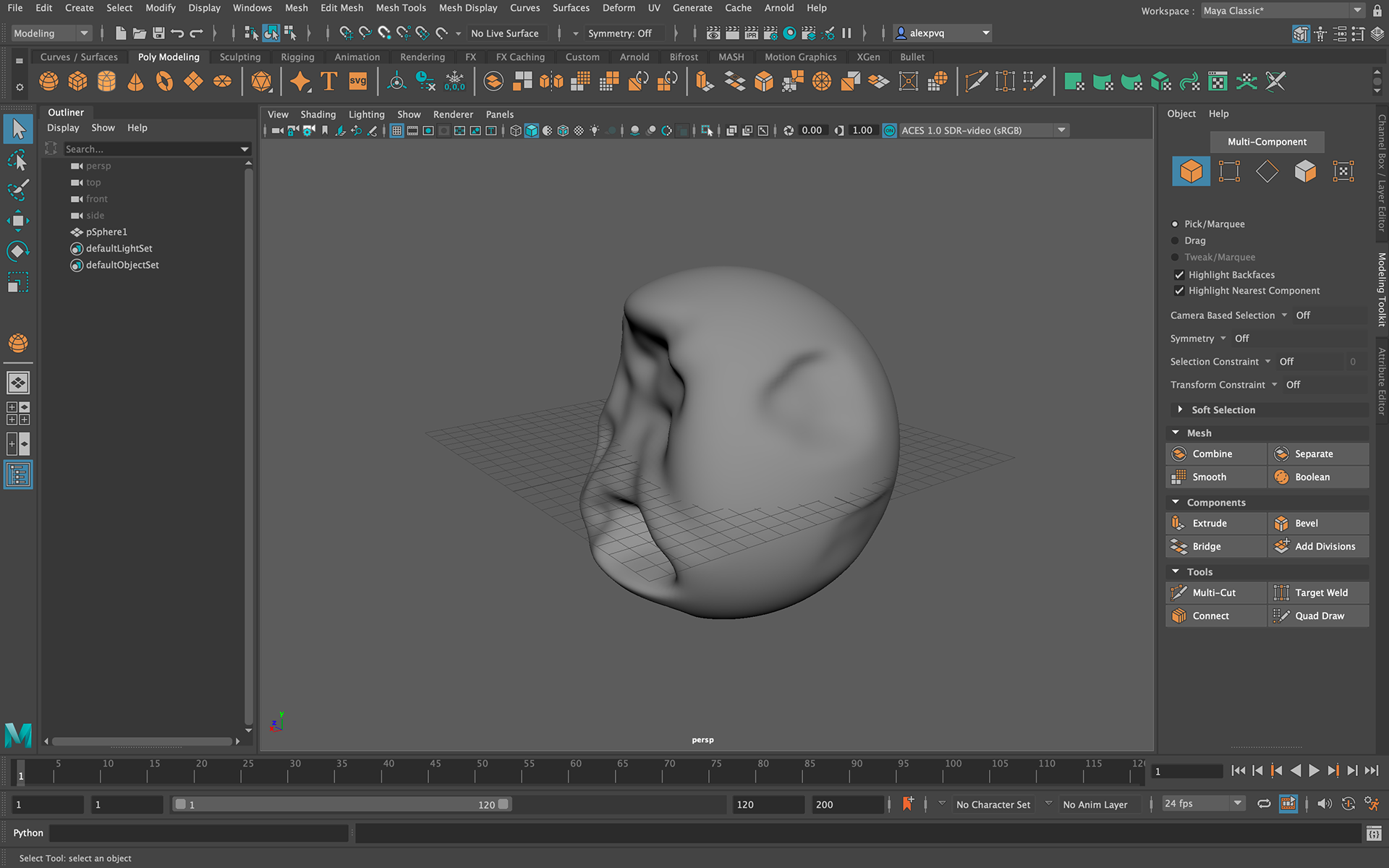This screenshot has width=1389, height=868.
Task: Click the playback range slider bar
Action: pyautogui.click(x=340, y=804)
